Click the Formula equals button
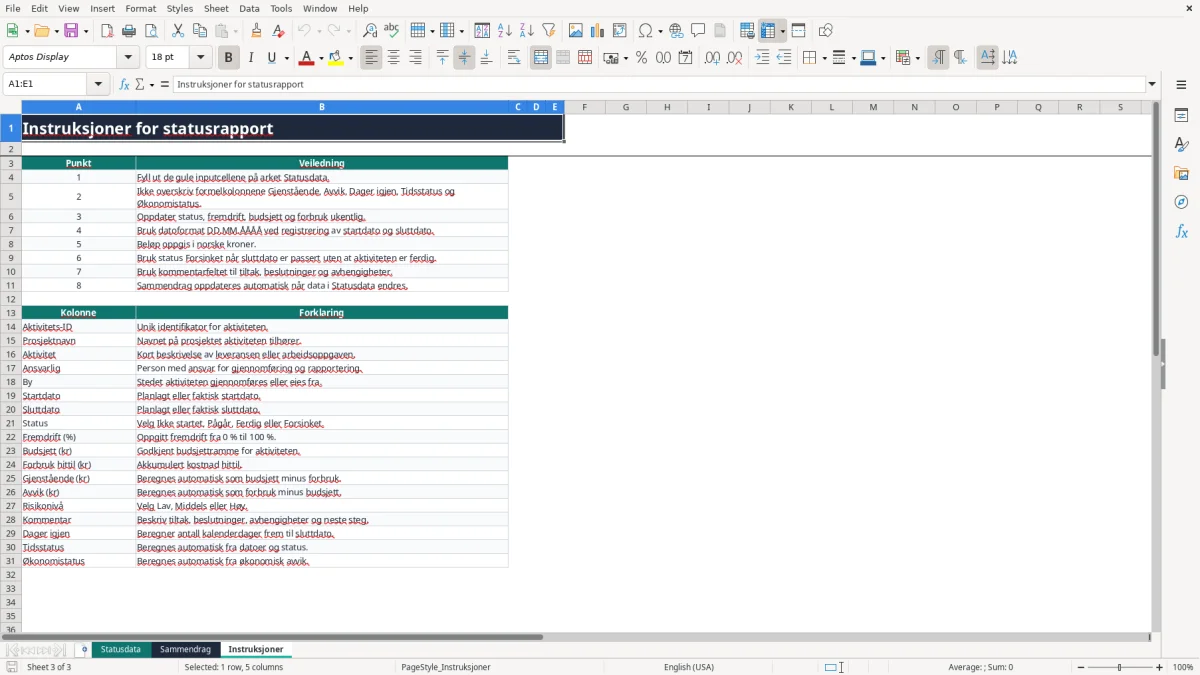 (164, 84)
